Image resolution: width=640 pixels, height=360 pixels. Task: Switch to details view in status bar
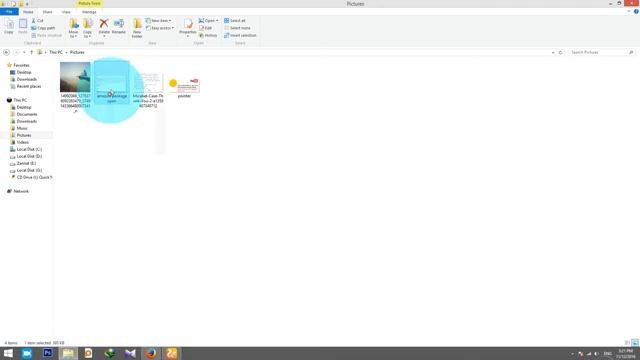click(627, 343)
